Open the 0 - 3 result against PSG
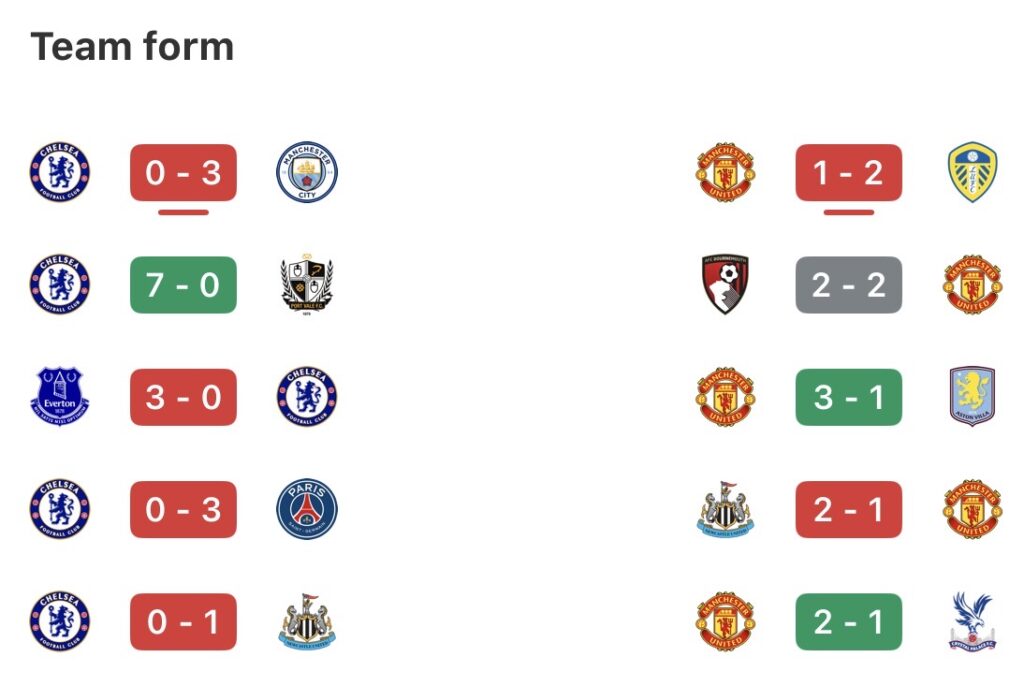The image size is (1024, 686). 183,509
